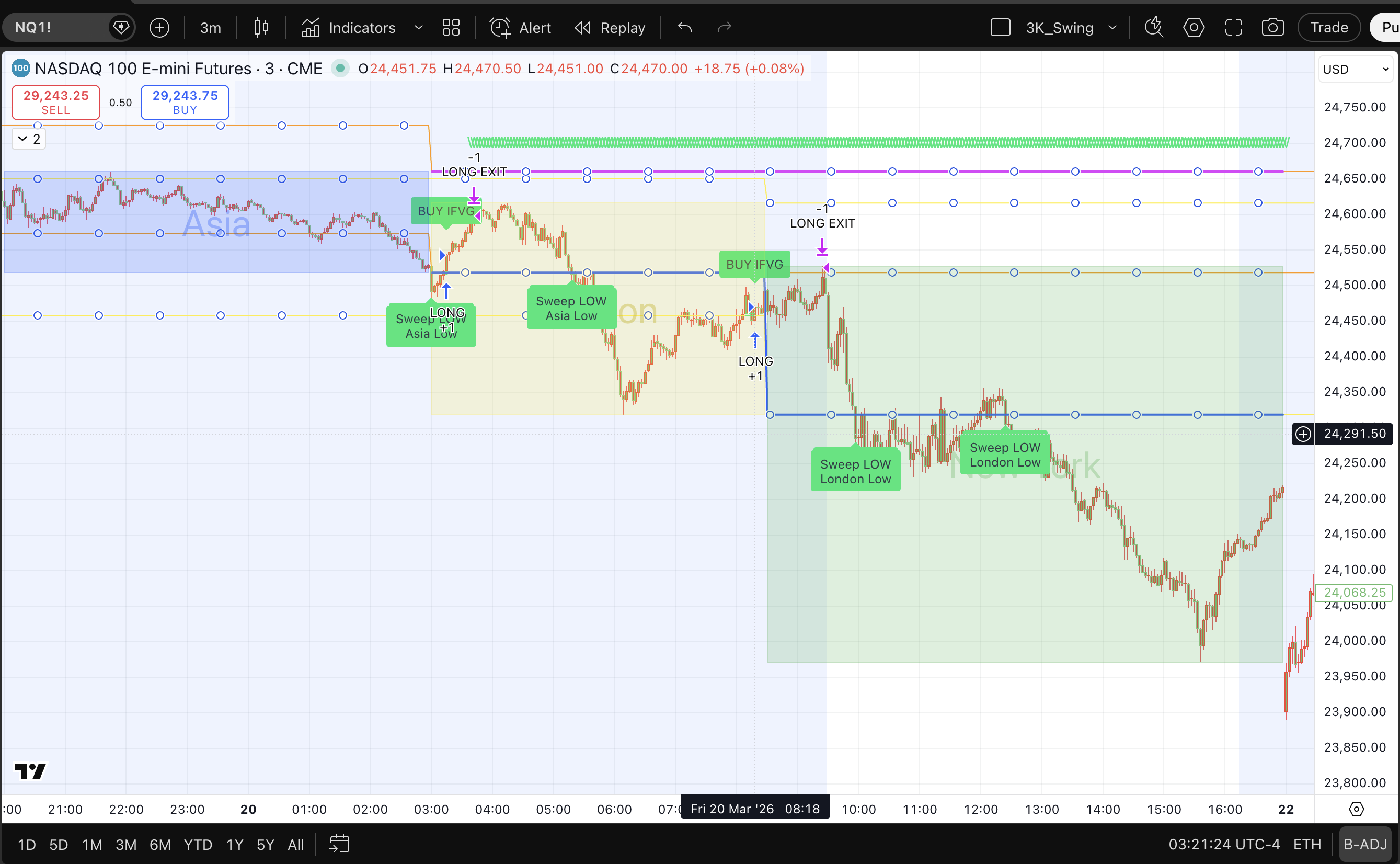Screen dimensions: 1400x864
Task: Create a new Alert
Action: pos(520,27)
